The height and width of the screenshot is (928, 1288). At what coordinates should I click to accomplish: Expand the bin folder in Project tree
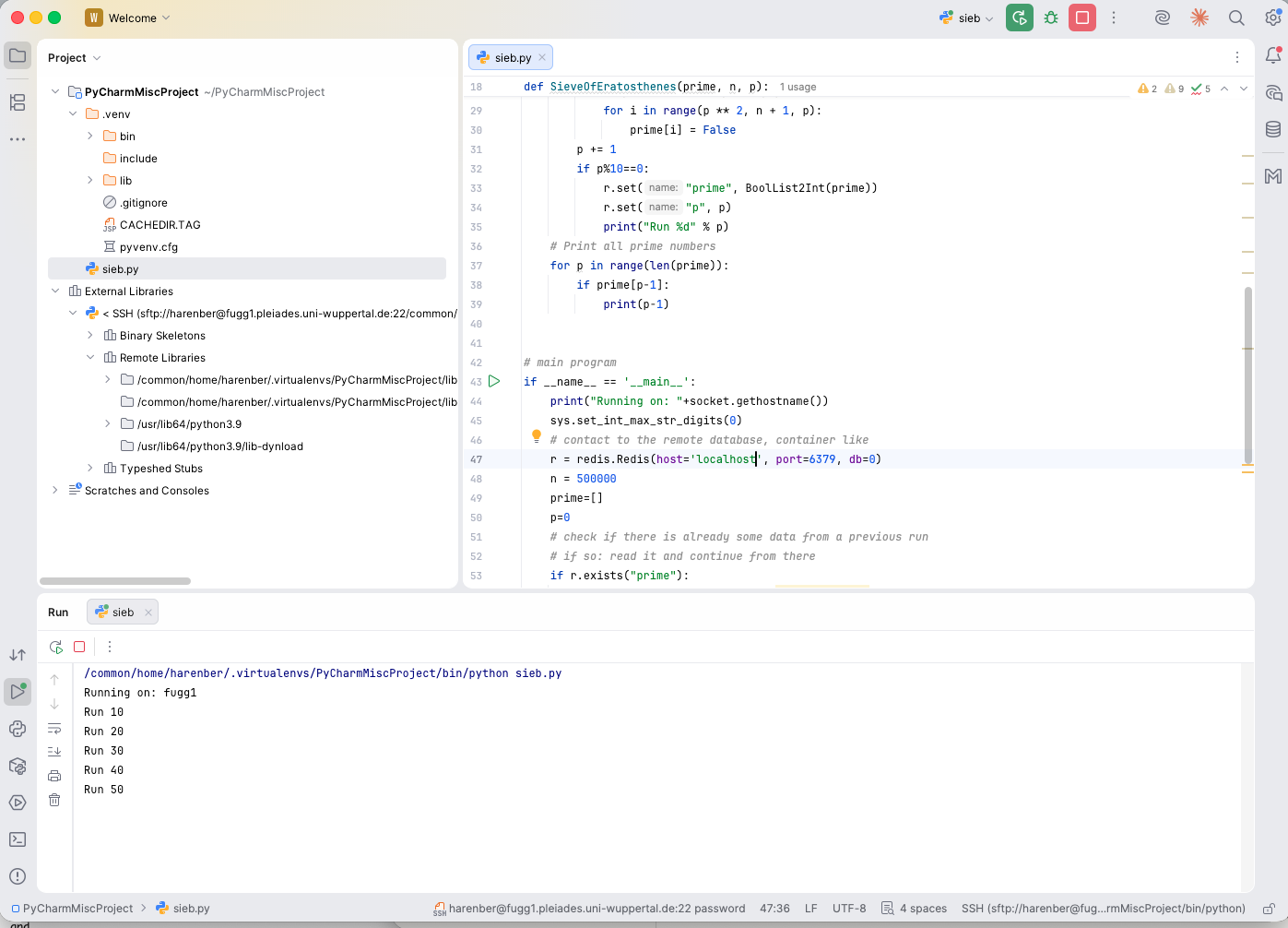pyautogui.click(x=89, y=136)
